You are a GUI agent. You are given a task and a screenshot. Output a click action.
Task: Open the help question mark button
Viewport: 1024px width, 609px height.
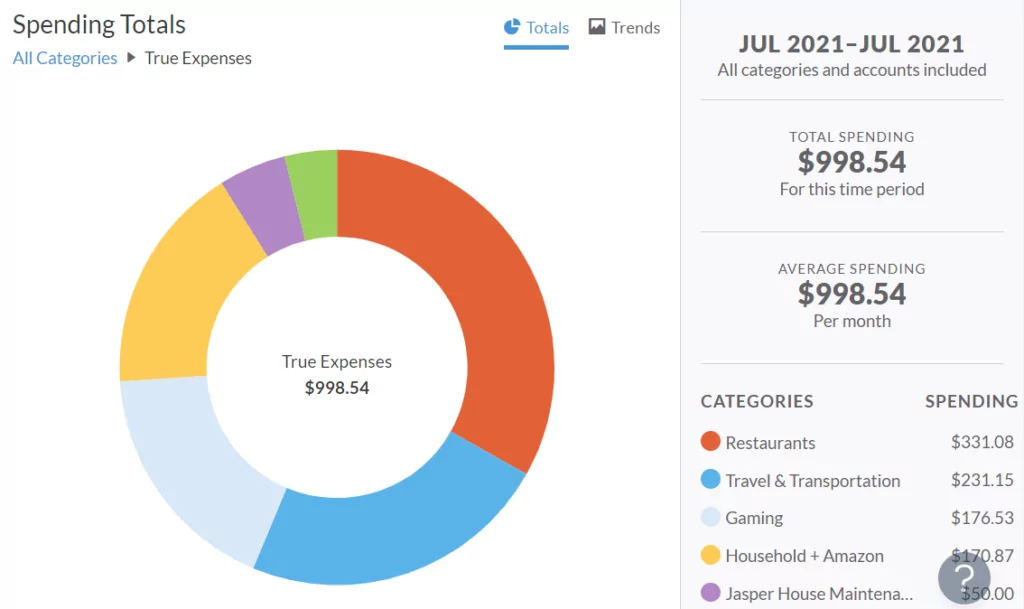[x=964, y=578]
